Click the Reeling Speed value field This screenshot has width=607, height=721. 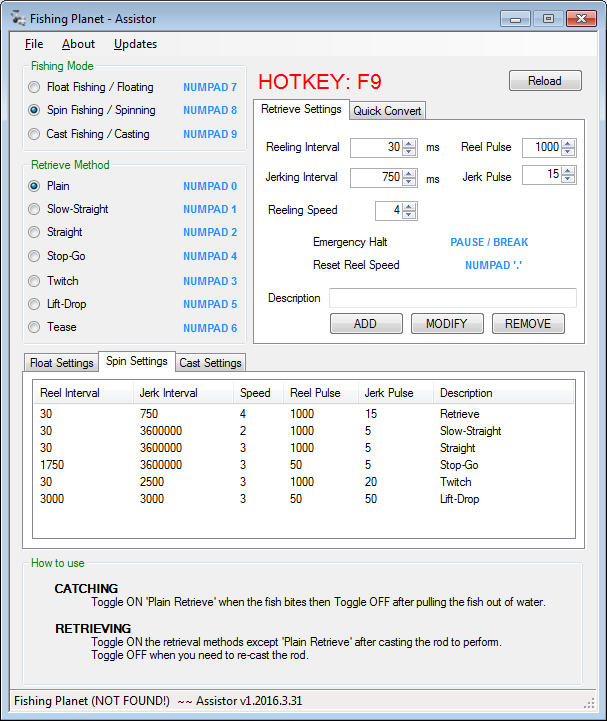tap(389, 211)
